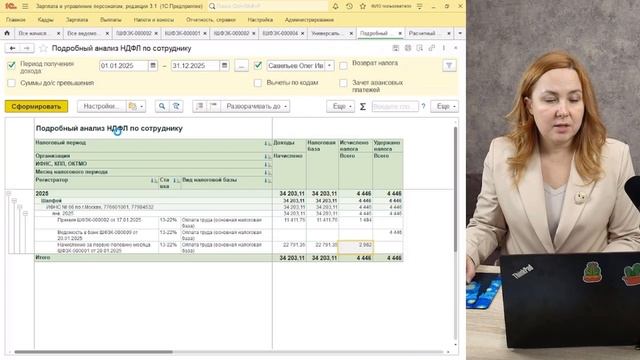Open the 1C main menu hamburger icon
Image resolution: width=640 pixels, height=360 pixels.
click(25, 6)
